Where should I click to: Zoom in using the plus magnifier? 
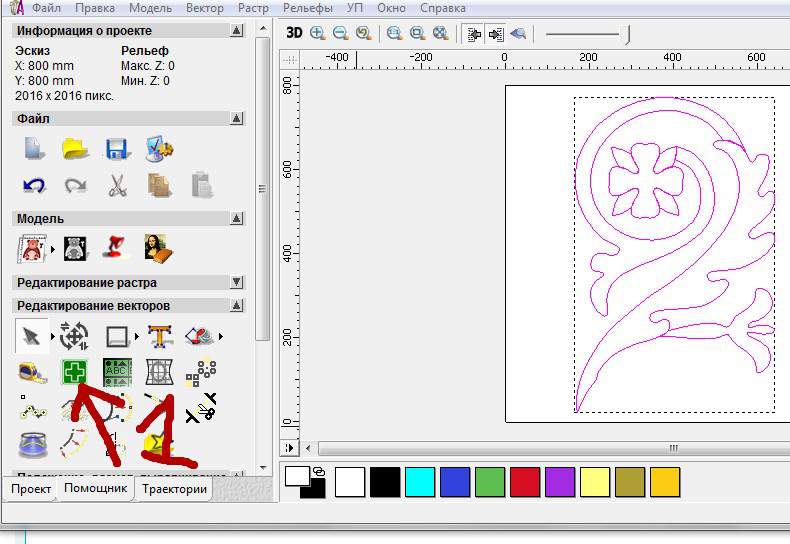(x=317, y=34)
